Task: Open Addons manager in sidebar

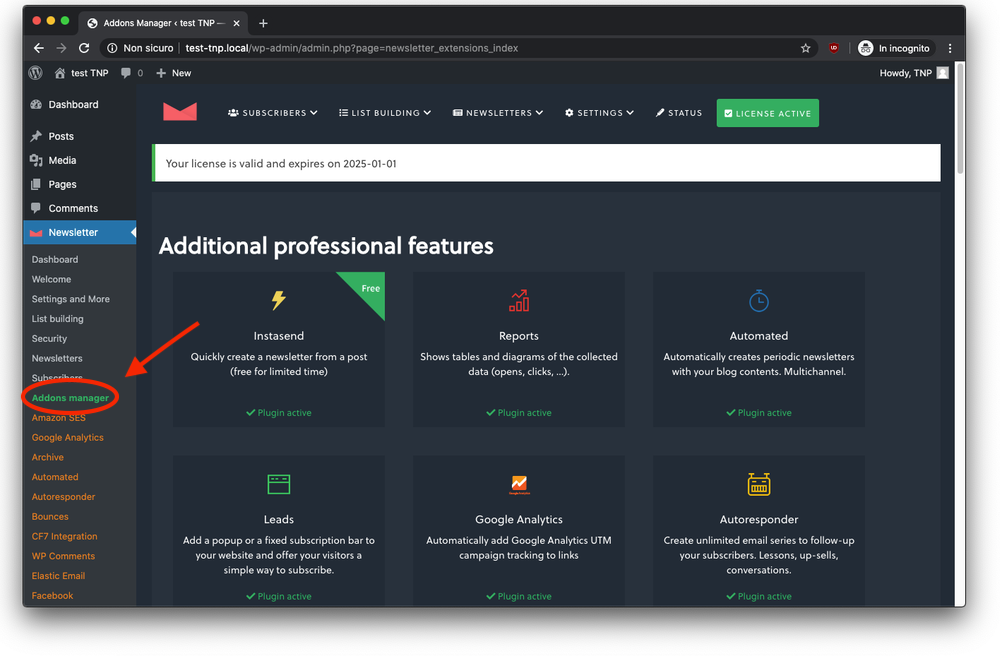Action: [x=70, y=398]
